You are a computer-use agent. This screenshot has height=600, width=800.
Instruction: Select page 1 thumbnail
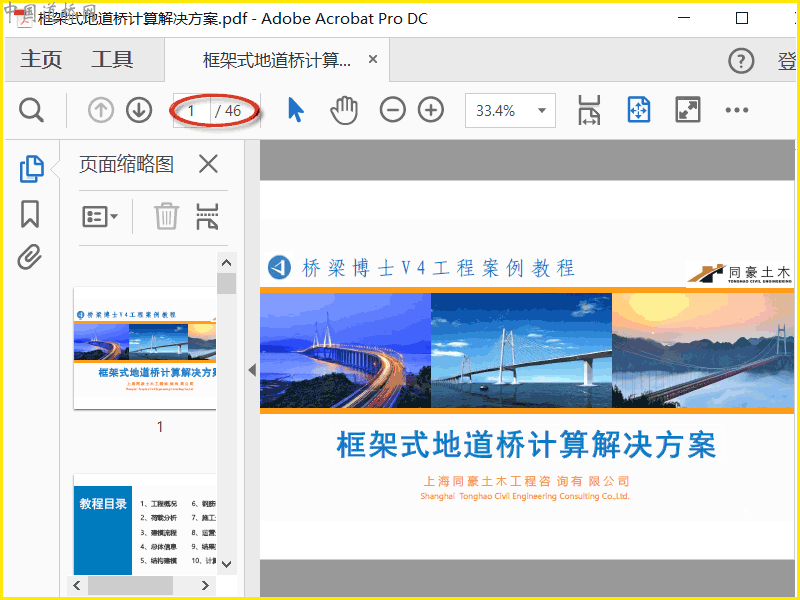coord(145,348)
